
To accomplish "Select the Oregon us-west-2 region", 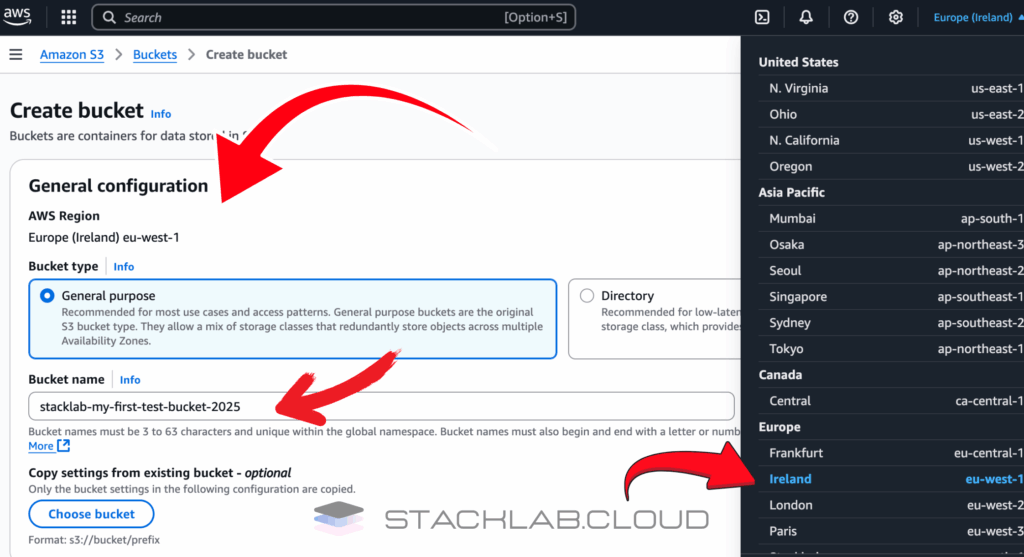I will click(891, 167).
